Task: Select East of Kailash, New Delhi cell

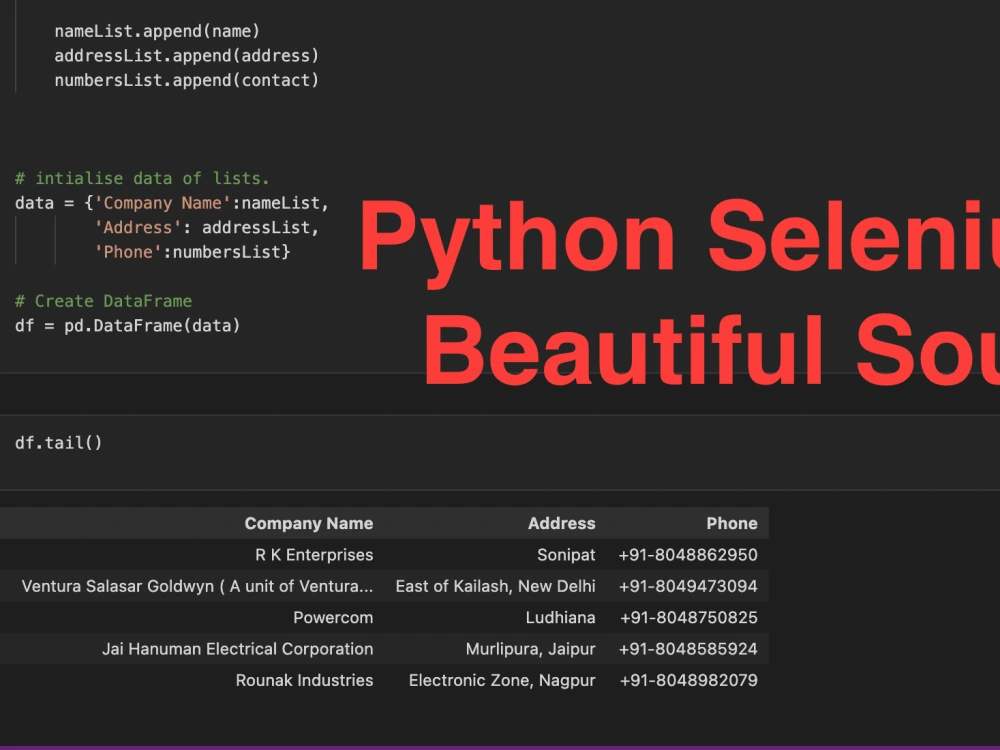Action: click(495, 586)
